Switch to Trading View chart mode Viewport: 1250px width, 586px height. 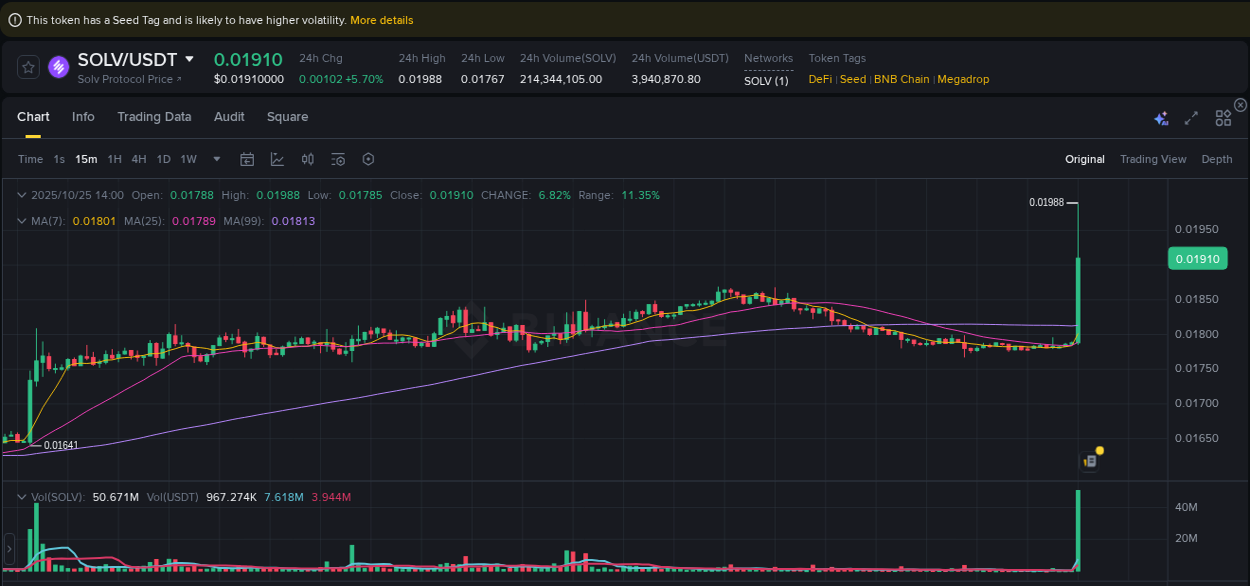[1153, 159]
